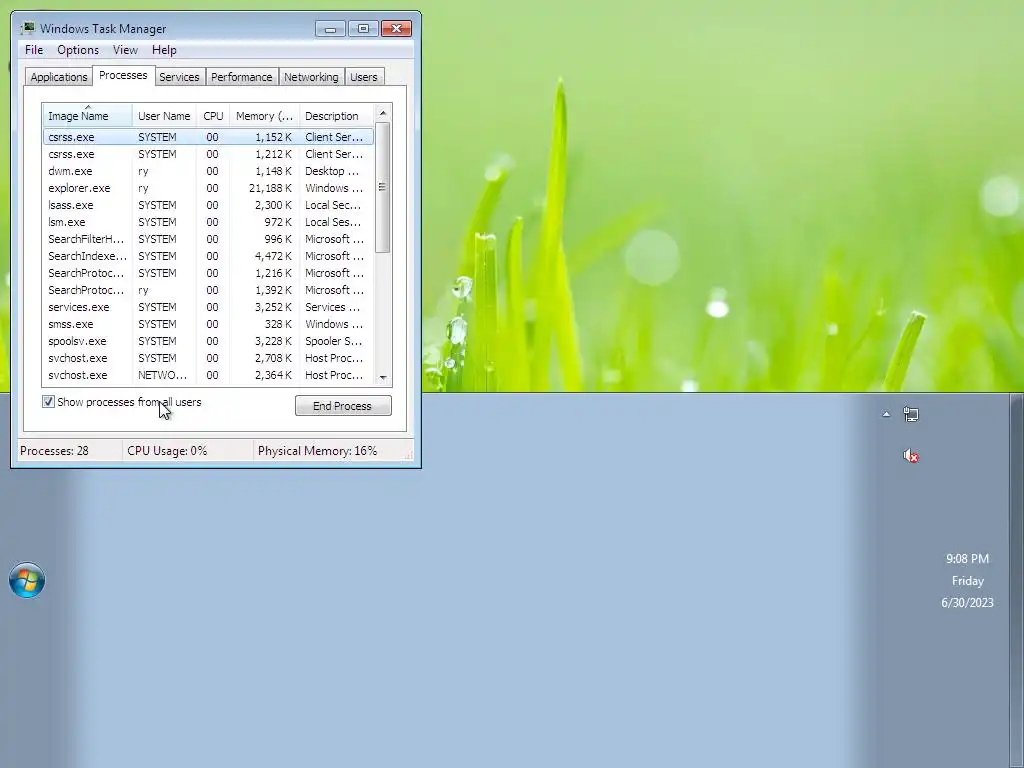Screen dimensions: 1024x768
Task: Click the Spooler S... description cell
Action: 333,341
